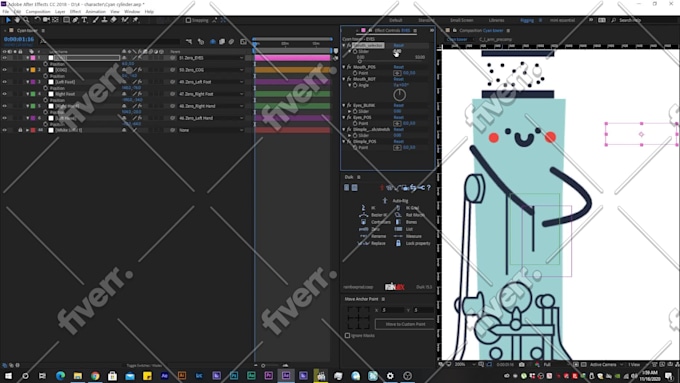Click Mouth_POS point crosshair button
This screenshot has height=383, width=680.
[x=397, y=73]
